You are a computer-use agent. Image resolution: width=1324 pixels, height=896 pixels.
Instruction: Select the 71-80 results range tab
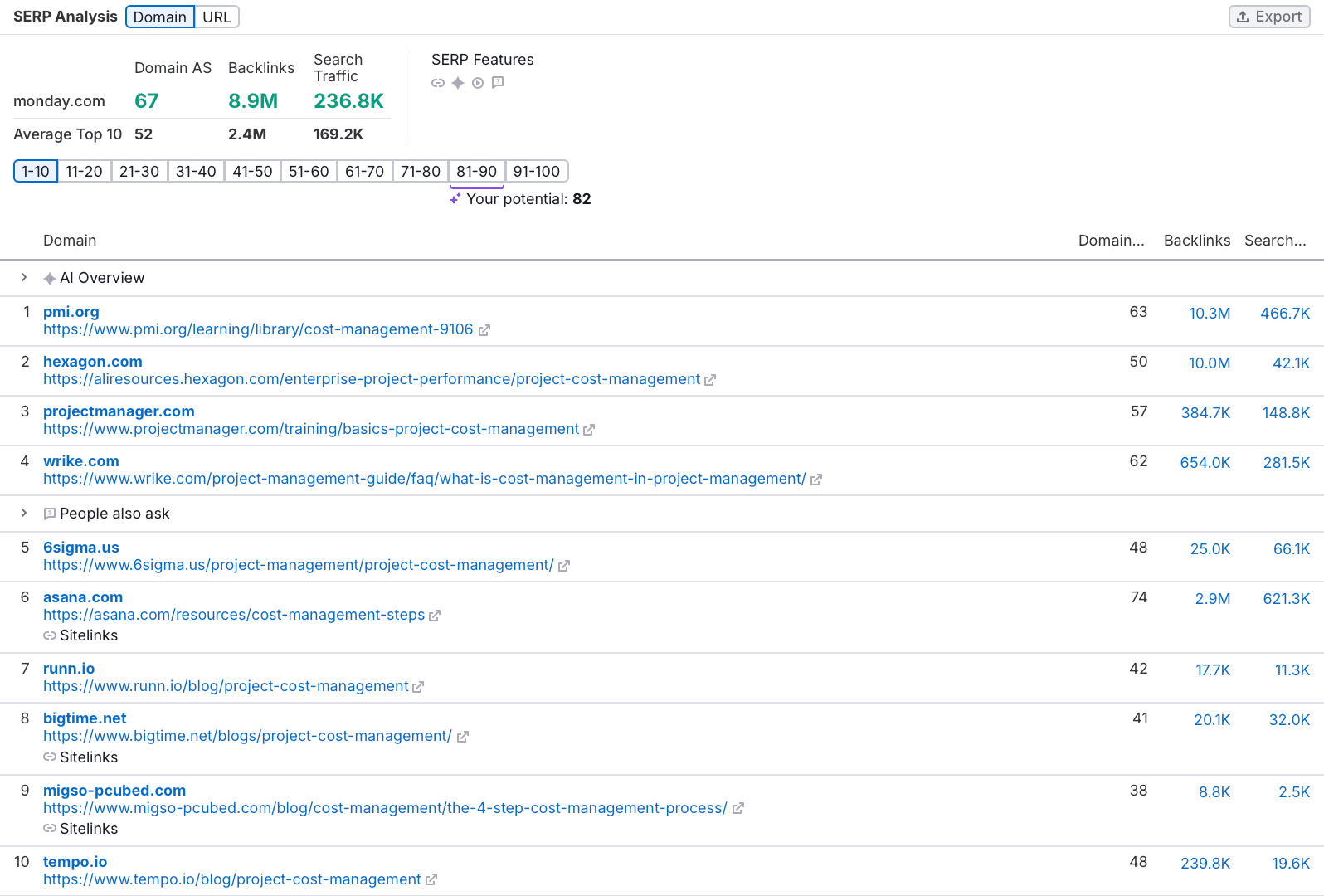pyautogui.click(x=421, y=171)
